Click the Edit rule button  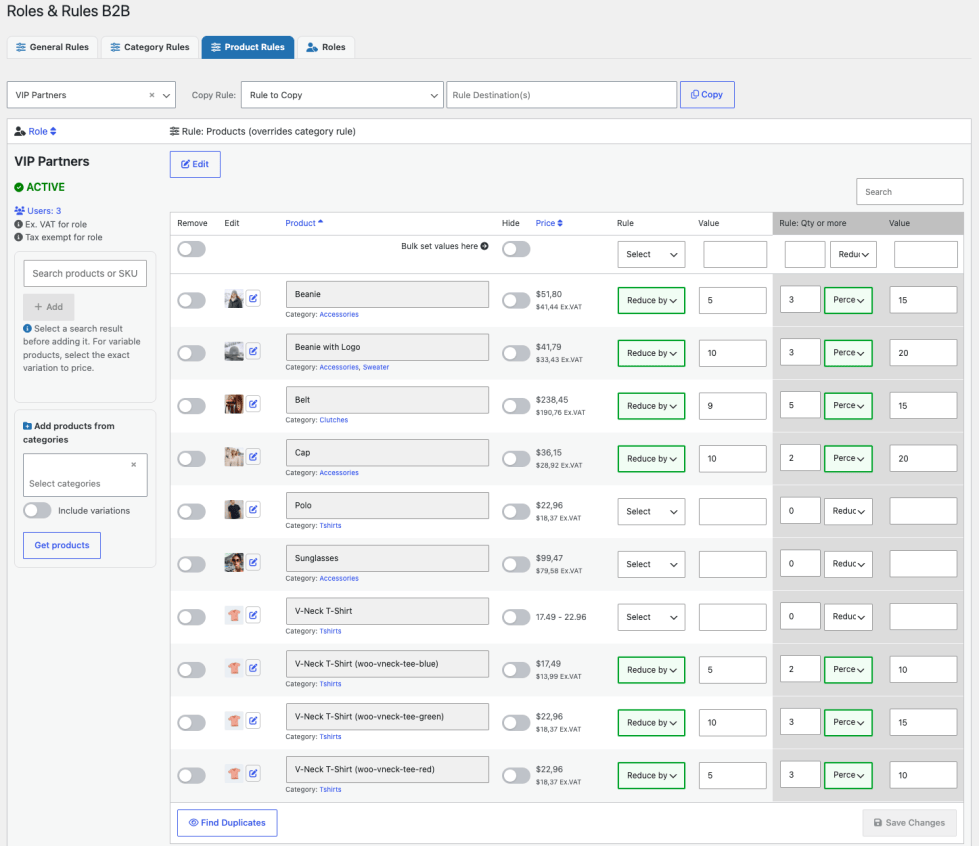(195, 164)
